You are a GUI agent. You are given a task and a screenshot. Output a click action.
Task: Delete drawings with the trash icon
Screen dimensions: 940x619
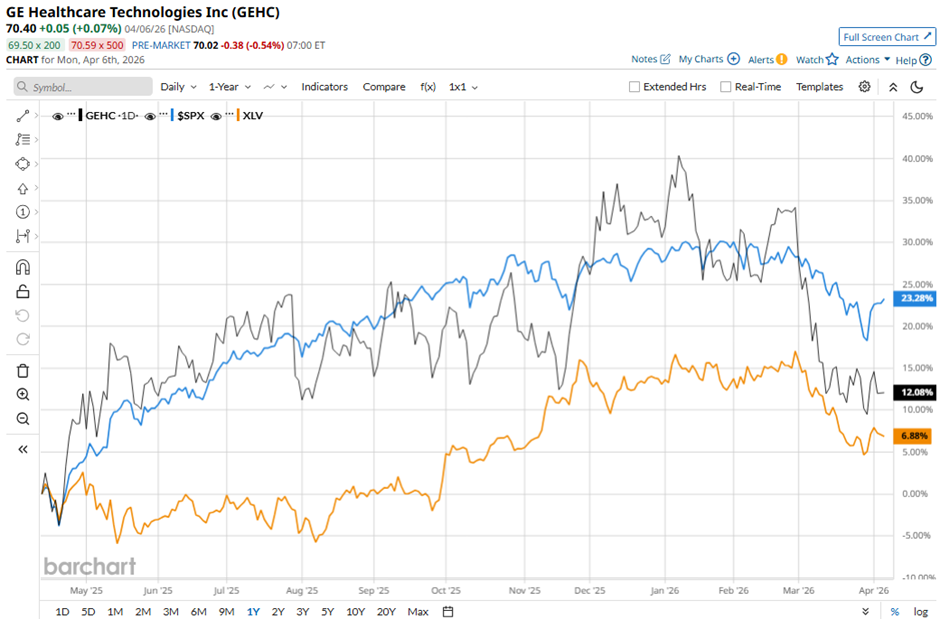pos(22,371)
